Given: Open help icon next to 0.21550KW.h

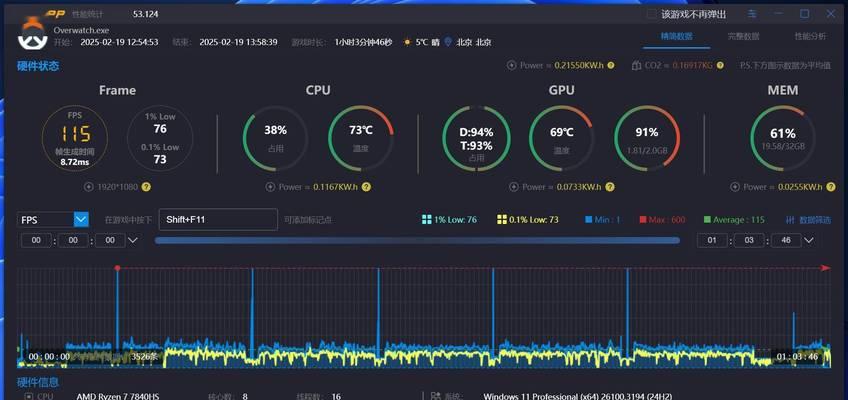Looking at the screenshot, I should (611, 65).
